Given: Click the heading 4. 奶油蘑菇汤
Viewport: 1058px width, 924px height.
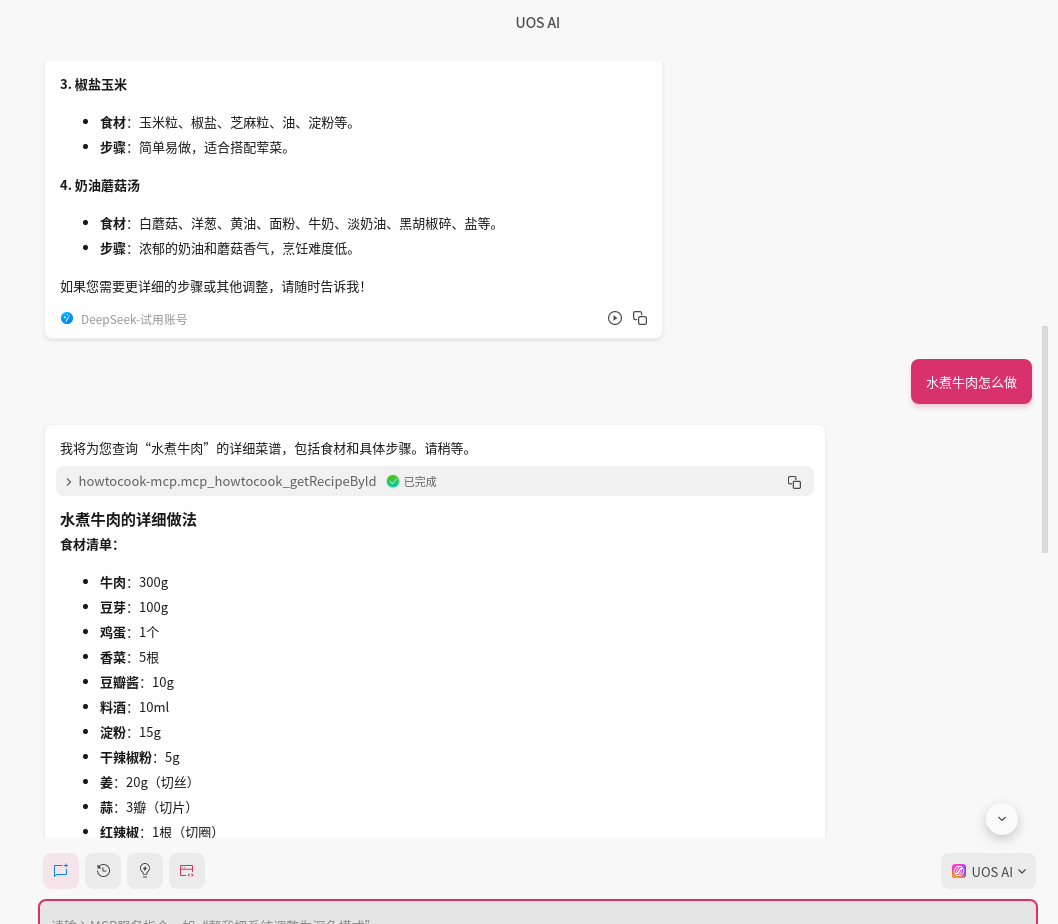Looking at the screenshot, I should point(100,186).
